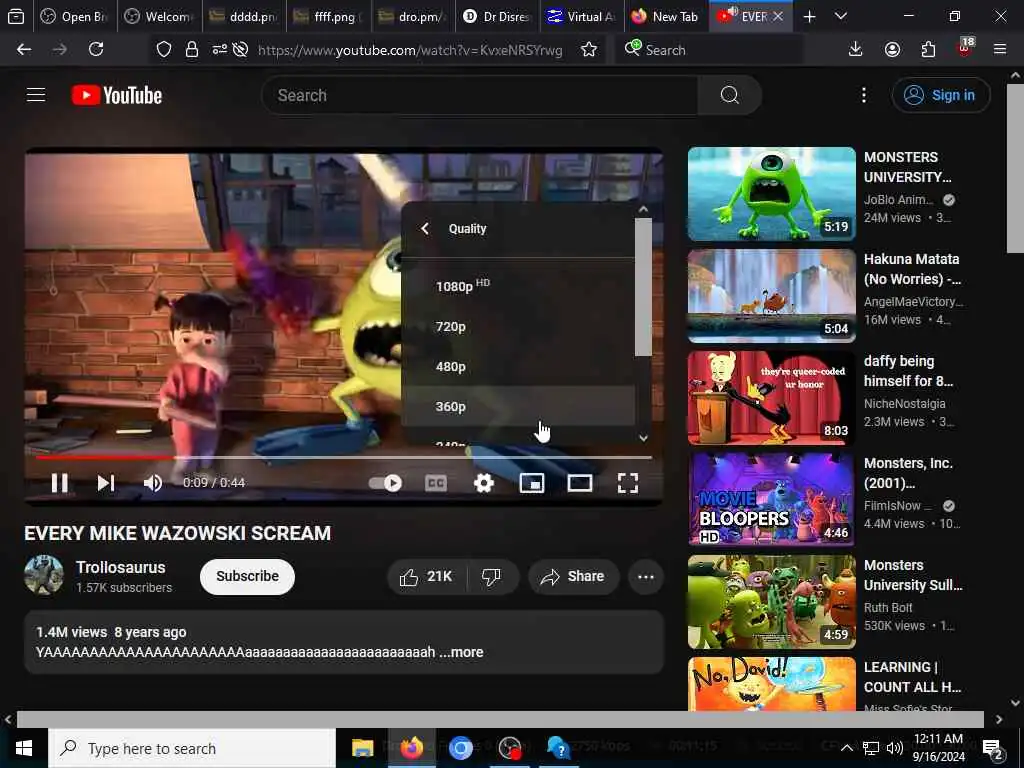Viewport: 1024px width, 768px height.
Task: Click the Firefox Search bar
Action: pyautogui.click(x=709, y=50)
